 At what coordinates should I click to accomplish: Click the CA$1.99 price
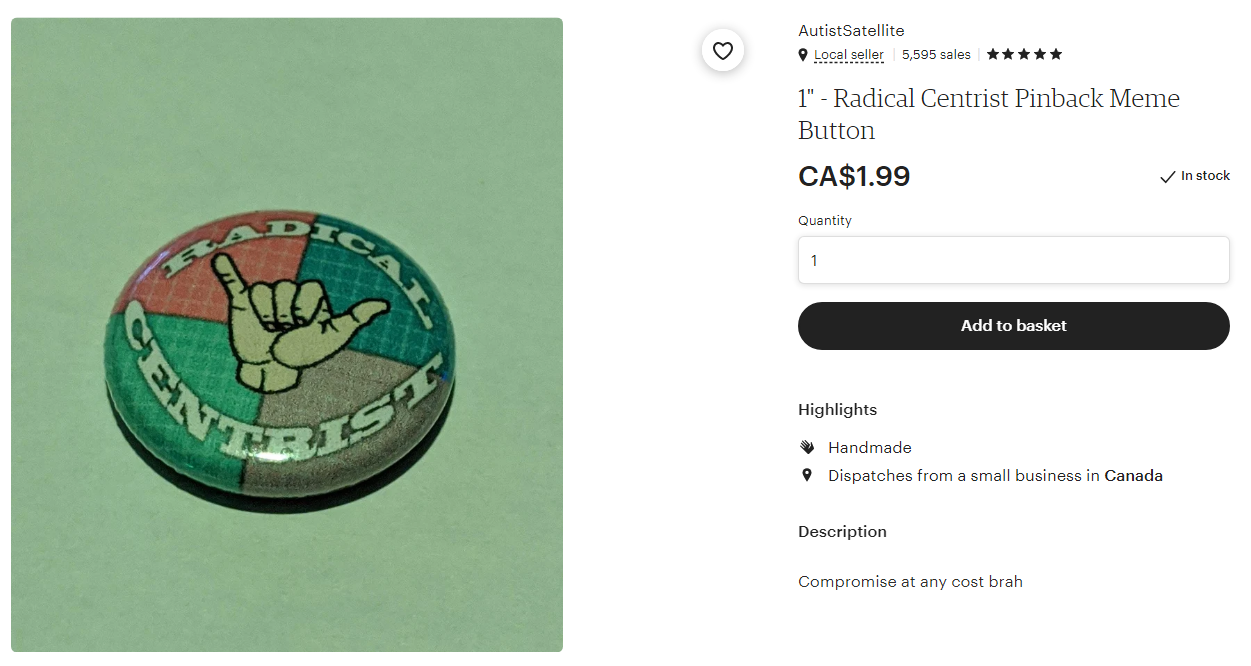(x=854, y=177)
